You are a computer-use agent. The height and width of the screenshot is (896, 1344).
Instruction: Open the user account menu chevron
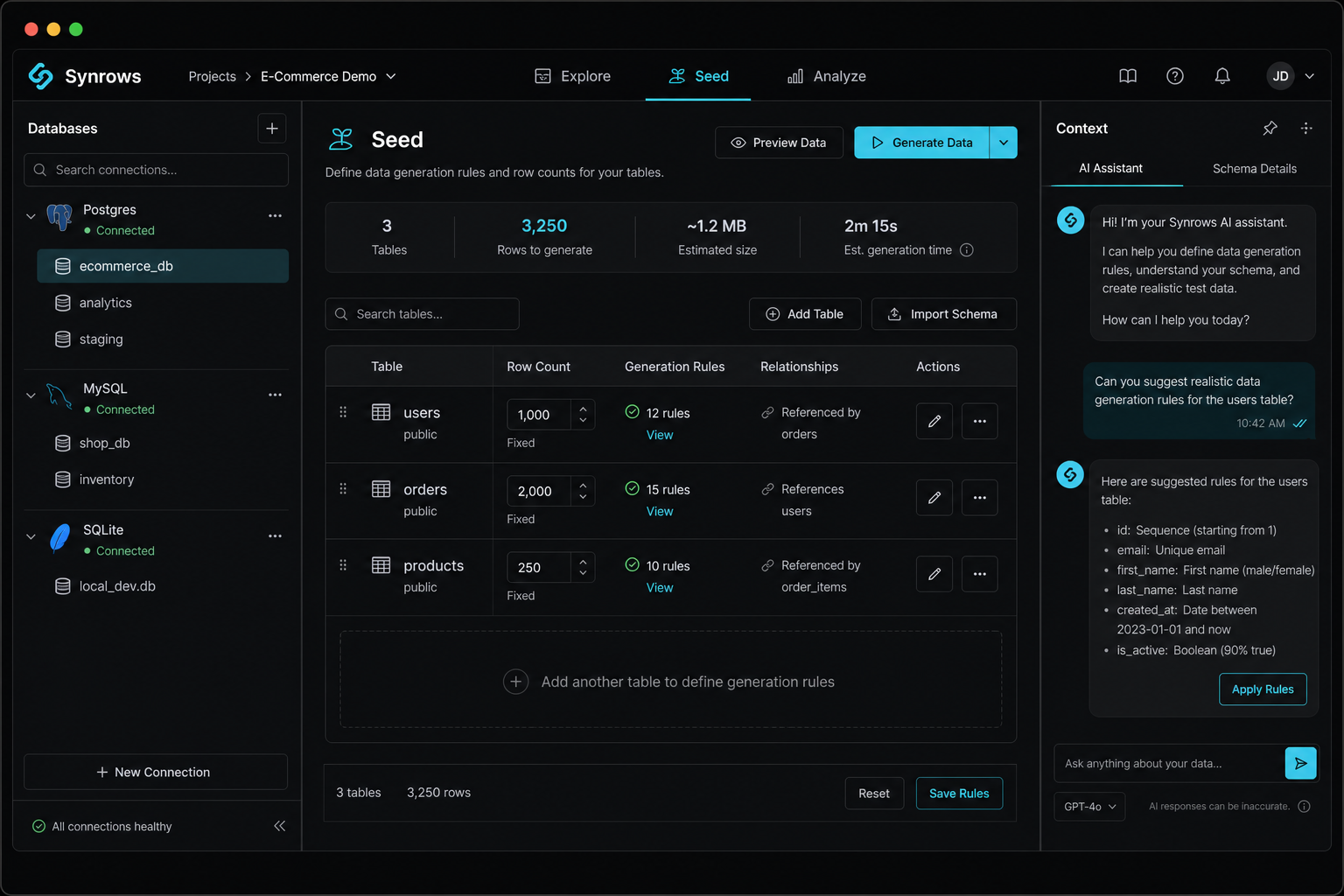pyautogui.click(x=1310, y=76)
